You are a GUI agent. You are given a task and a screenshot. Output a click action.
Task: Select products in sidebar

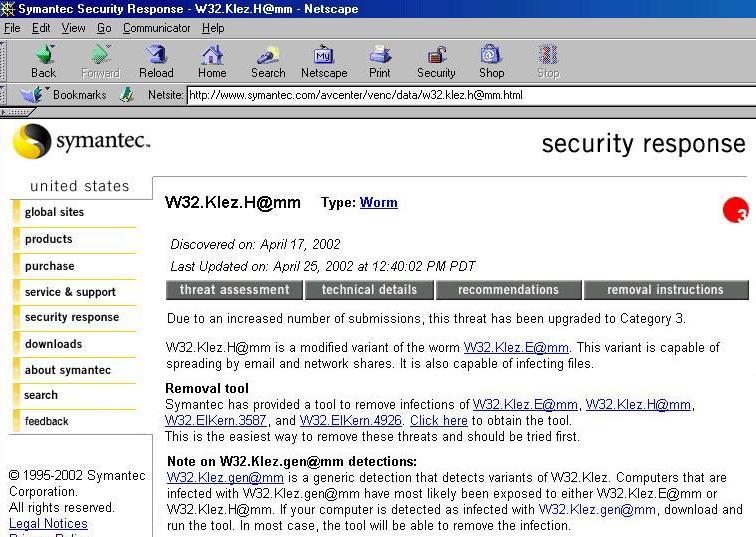coord(49,239)
